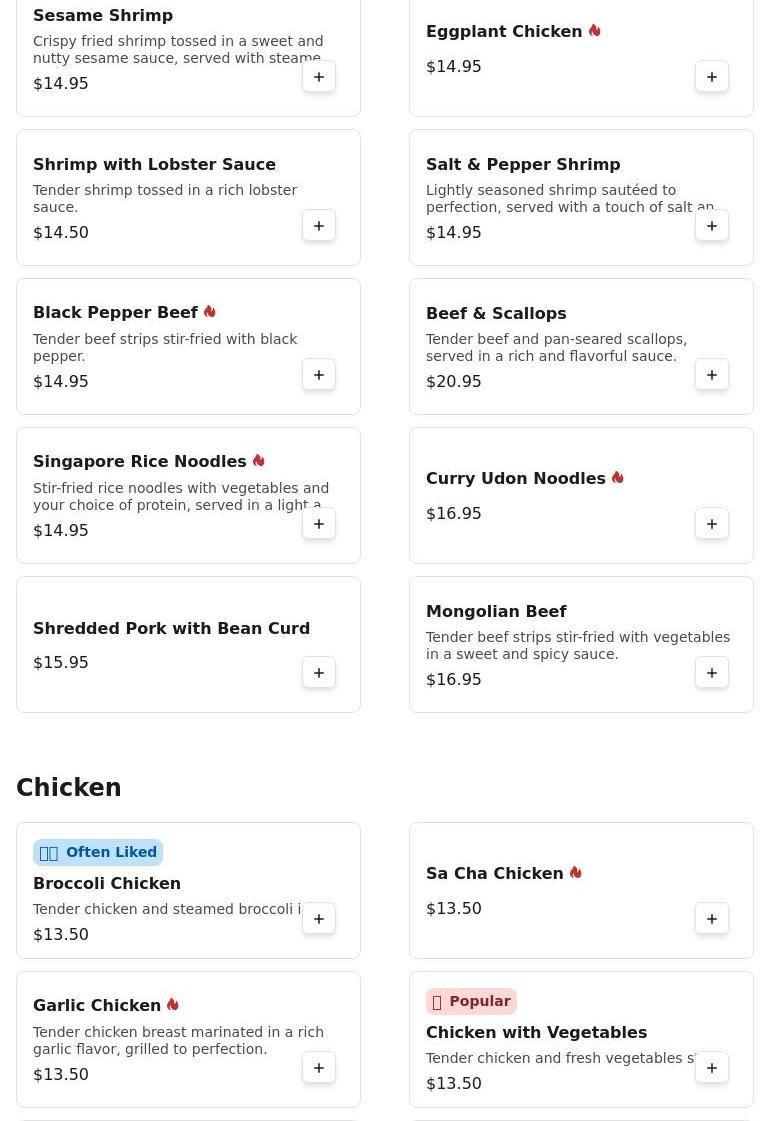The image size is (770, 1121).
Task: Add Mongolian Beef using plus icon
Action: 711,673
